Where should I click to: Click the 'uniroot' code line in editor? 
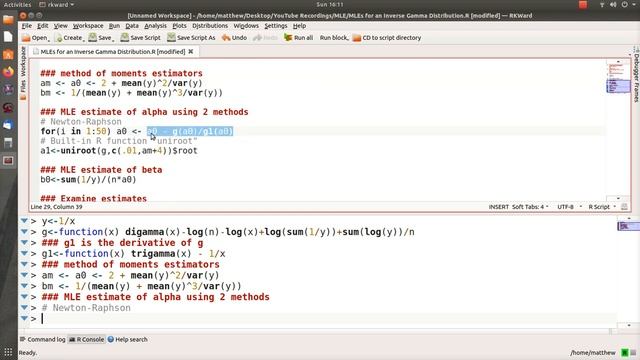[119, 151]
